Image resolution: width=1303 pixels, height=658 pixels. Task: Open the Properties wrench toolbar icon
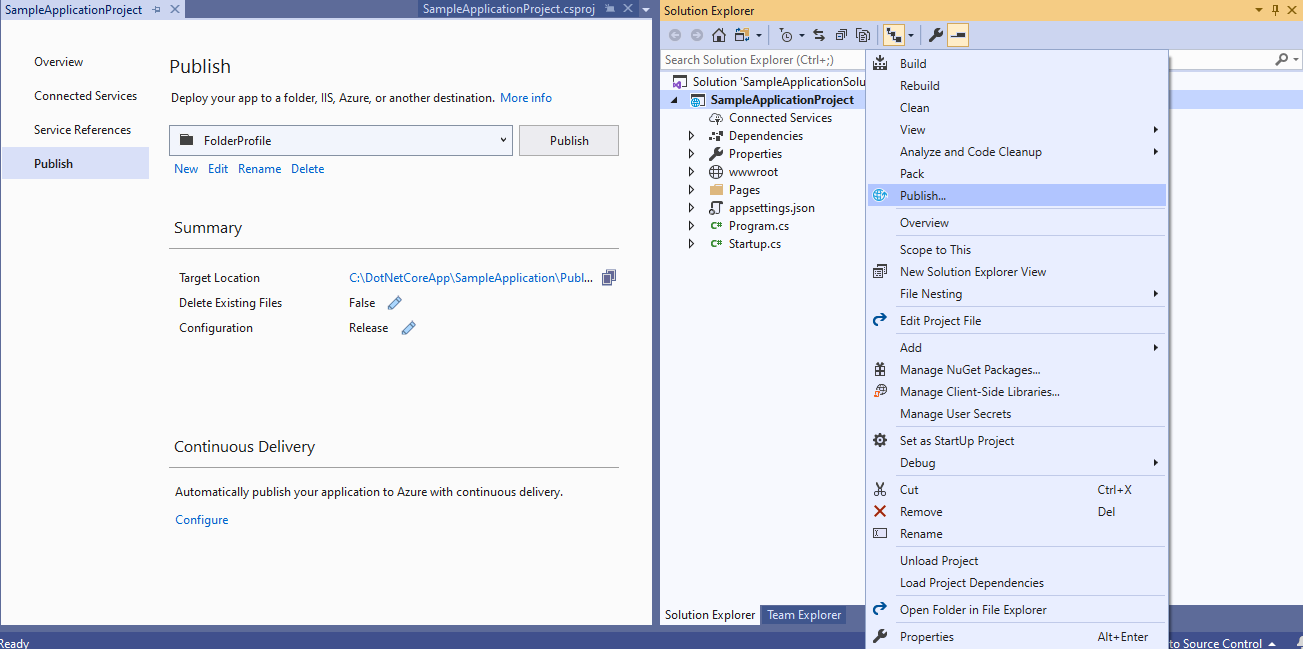point(936,36)
